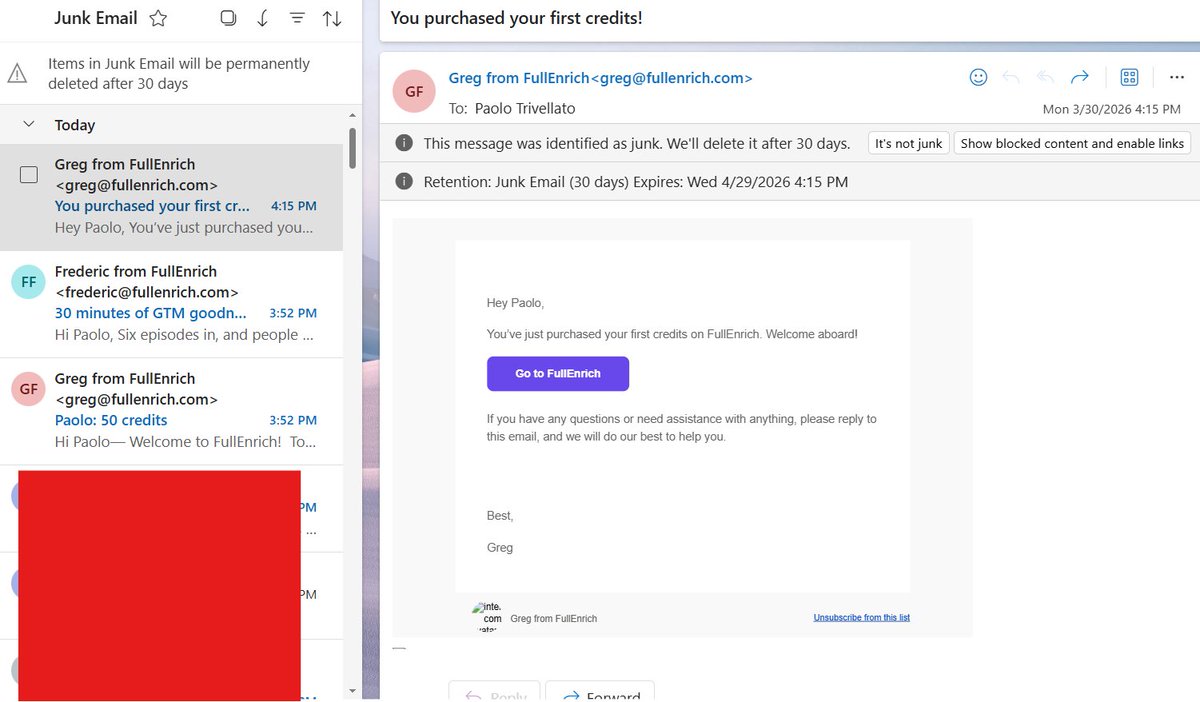Image resolution: width=1200 pixels, height=702 pixels.
Task: Click the Reply arrow icon in message header
Action: (x=1011, y=77)
